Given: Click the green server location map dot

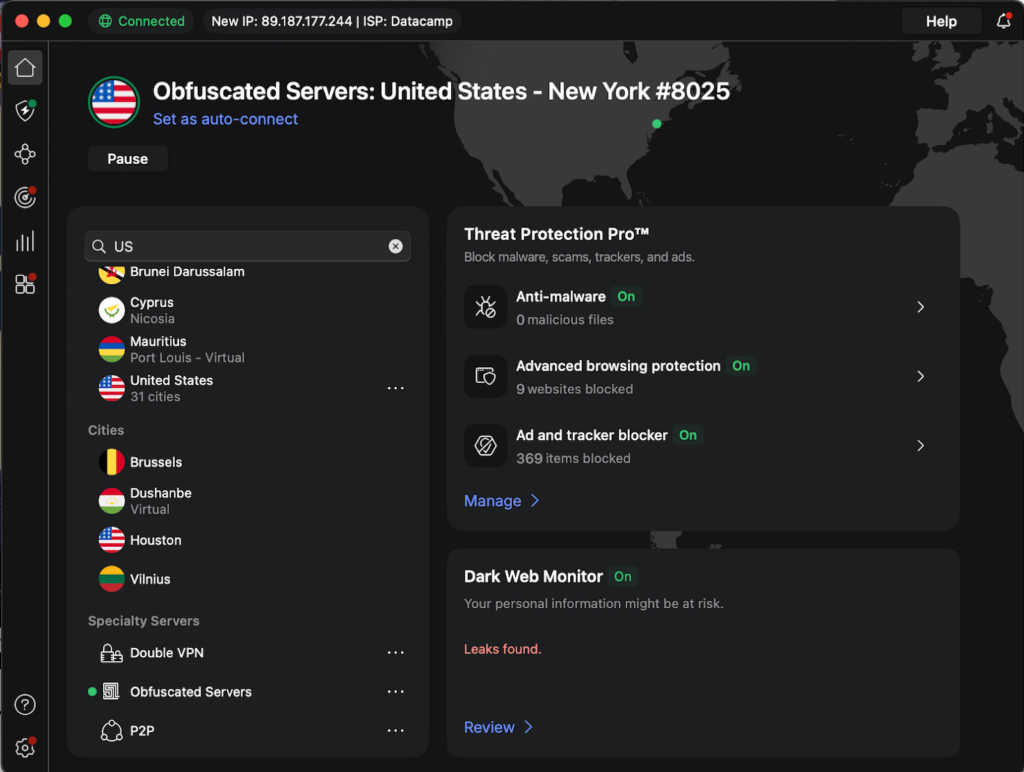Looking at the screenshot, I should pos(657,123).
